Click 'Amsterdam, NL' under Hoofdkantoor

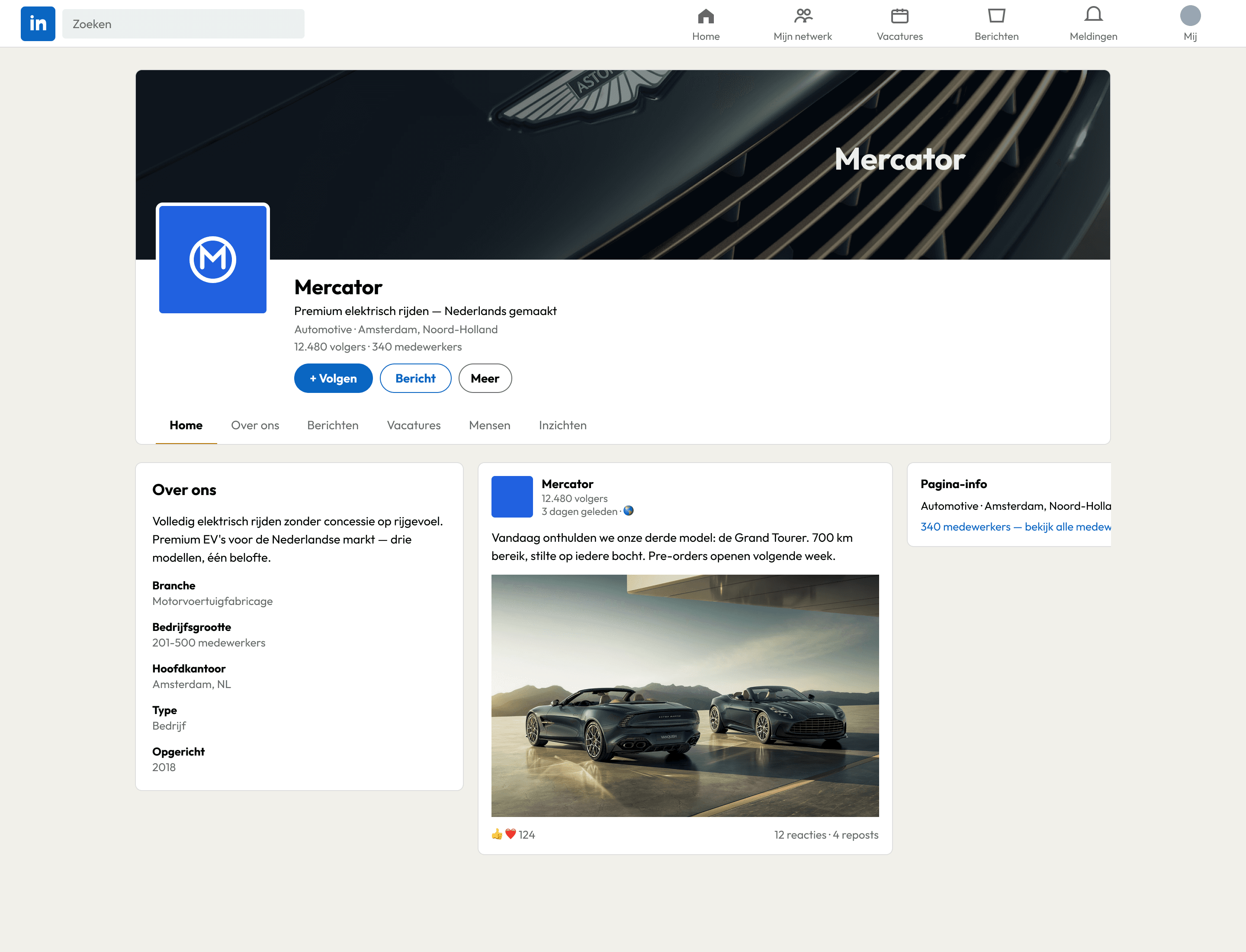point(192,684)
